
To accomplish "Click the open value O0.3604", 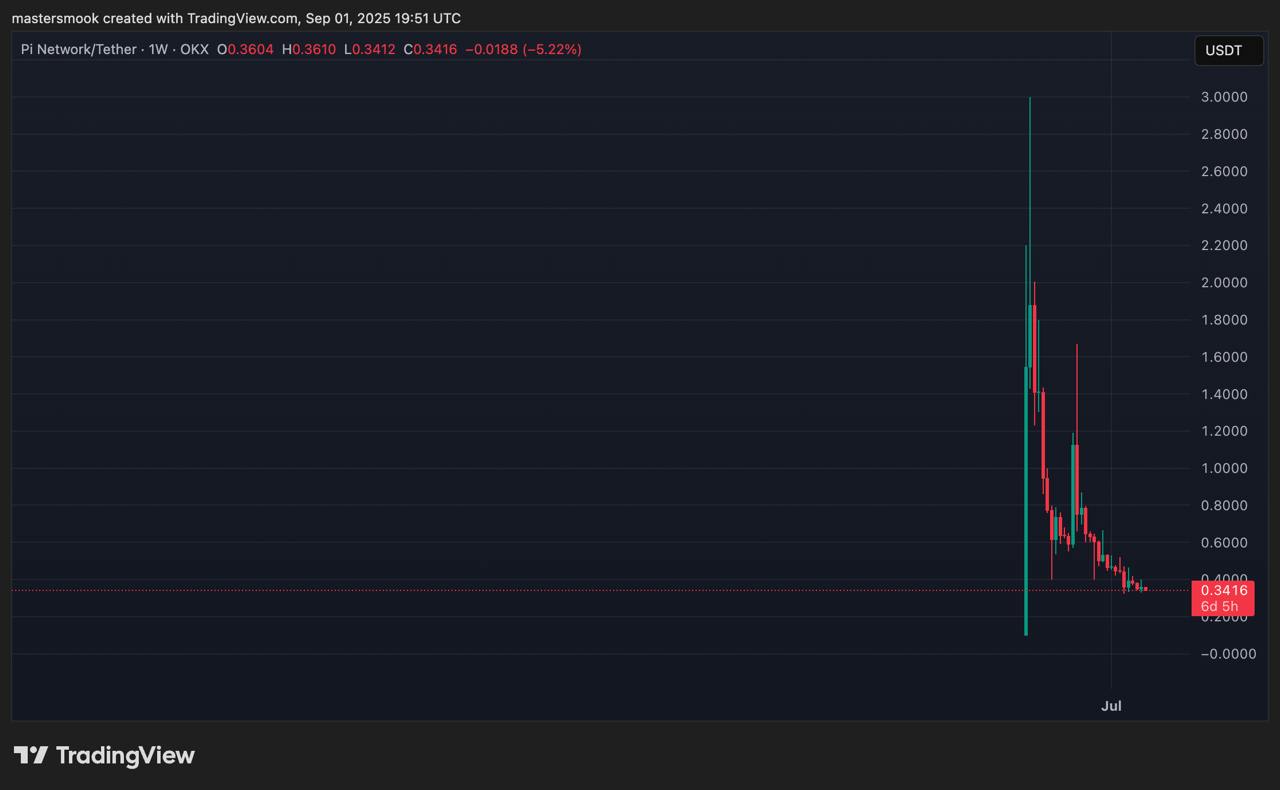I will pyautogui.click(x=245, y=49).
